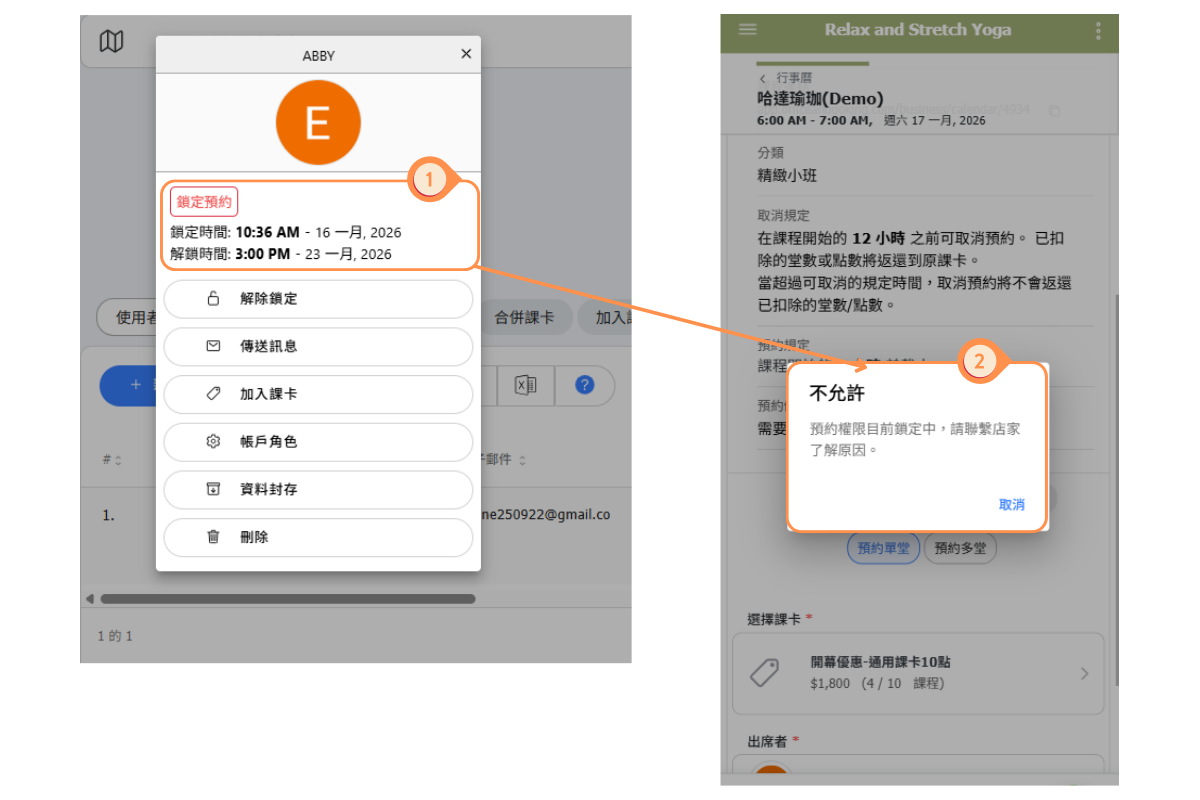Click the Excel export icon
1200x800 pixels.
point(526,386)
